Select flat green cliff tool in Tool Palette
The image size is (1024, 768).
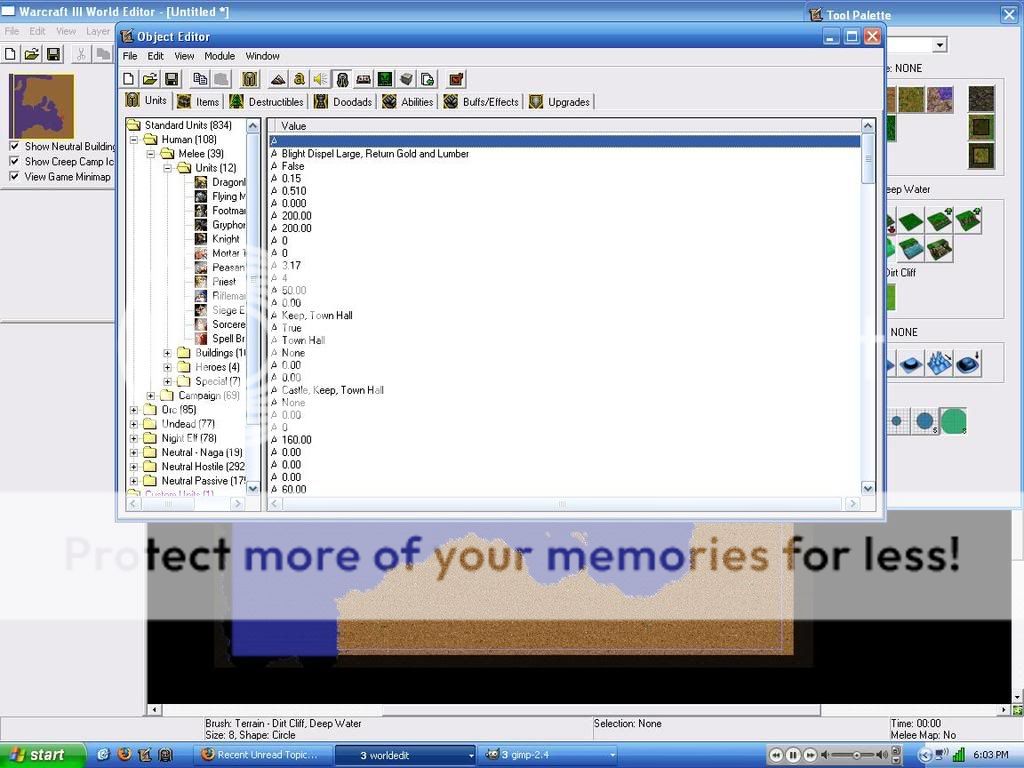[910, 221]
